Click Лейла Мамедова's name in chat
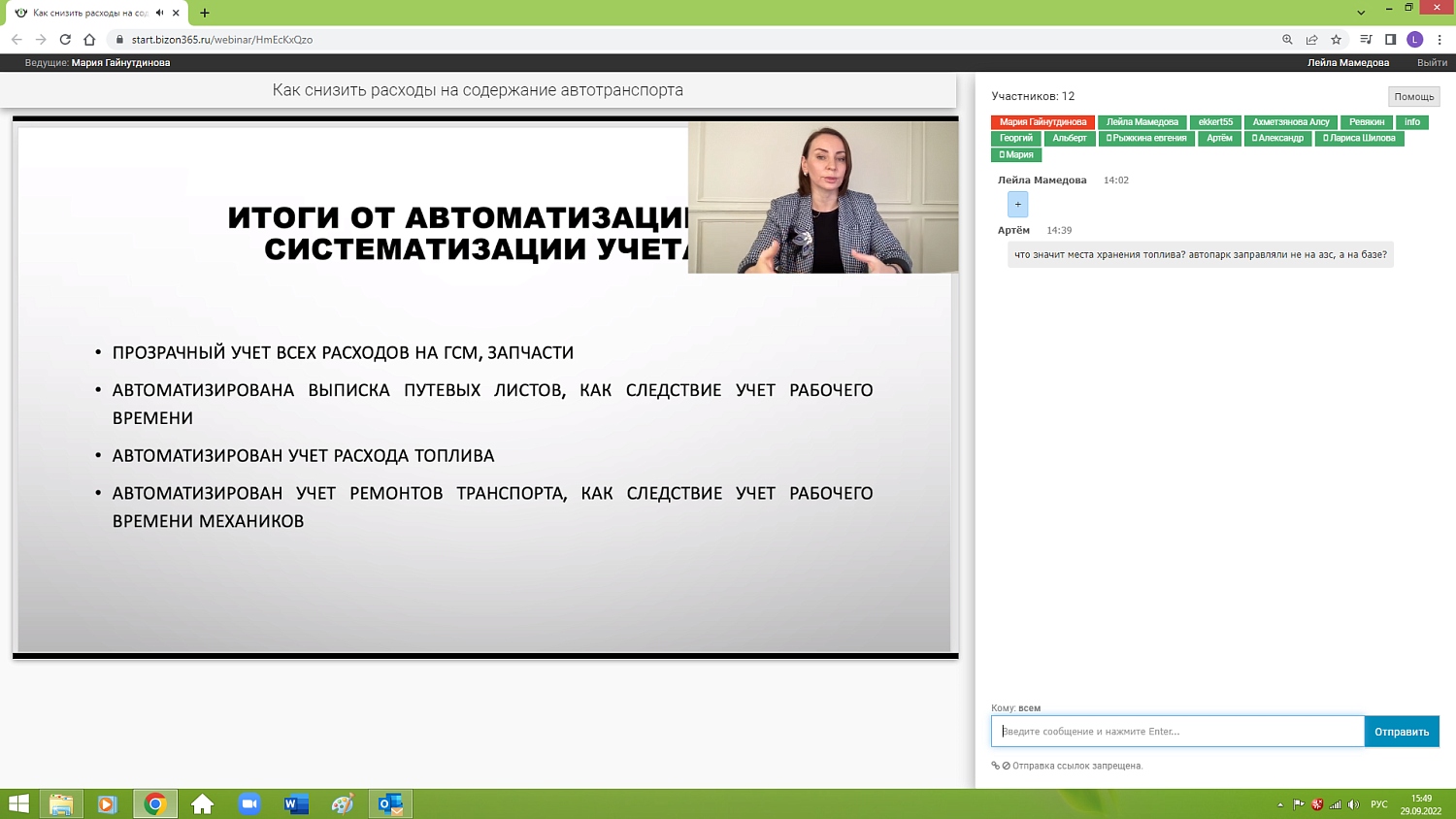The height and width of the screenshot is (819, 1456). coord(1042,180)
